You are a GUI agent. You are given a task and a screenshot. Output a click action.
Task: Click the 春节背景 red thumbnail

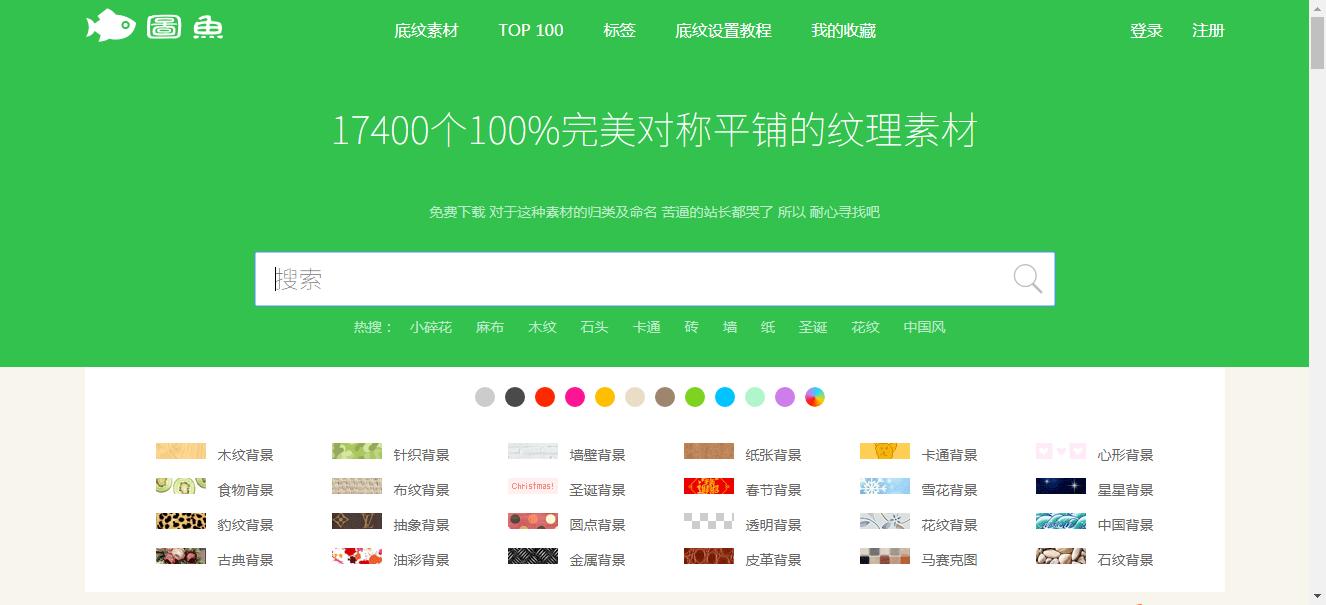click(x=708, y=486)
